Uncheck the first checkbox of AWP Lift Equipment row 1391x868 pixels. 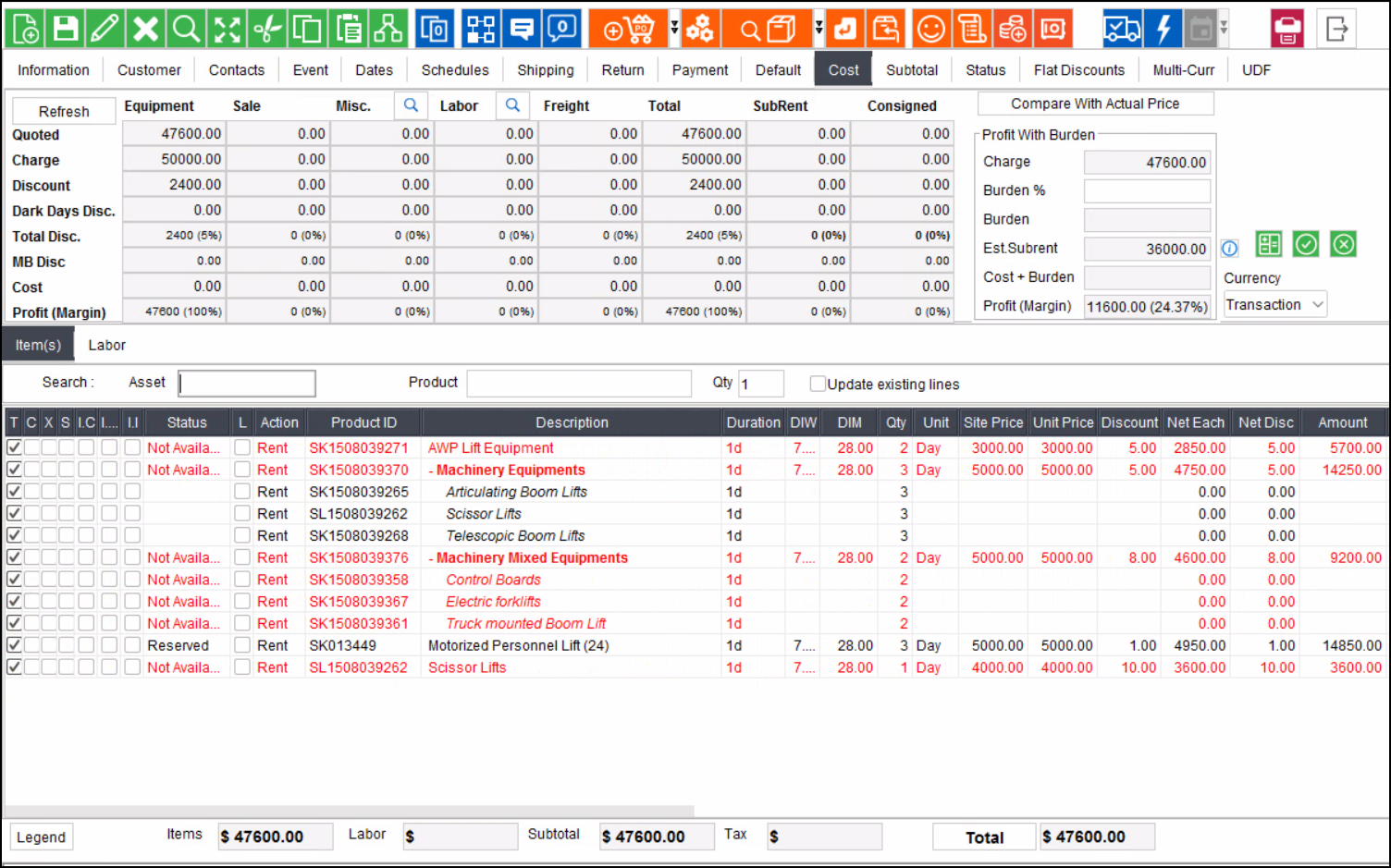tap(14, 447)
